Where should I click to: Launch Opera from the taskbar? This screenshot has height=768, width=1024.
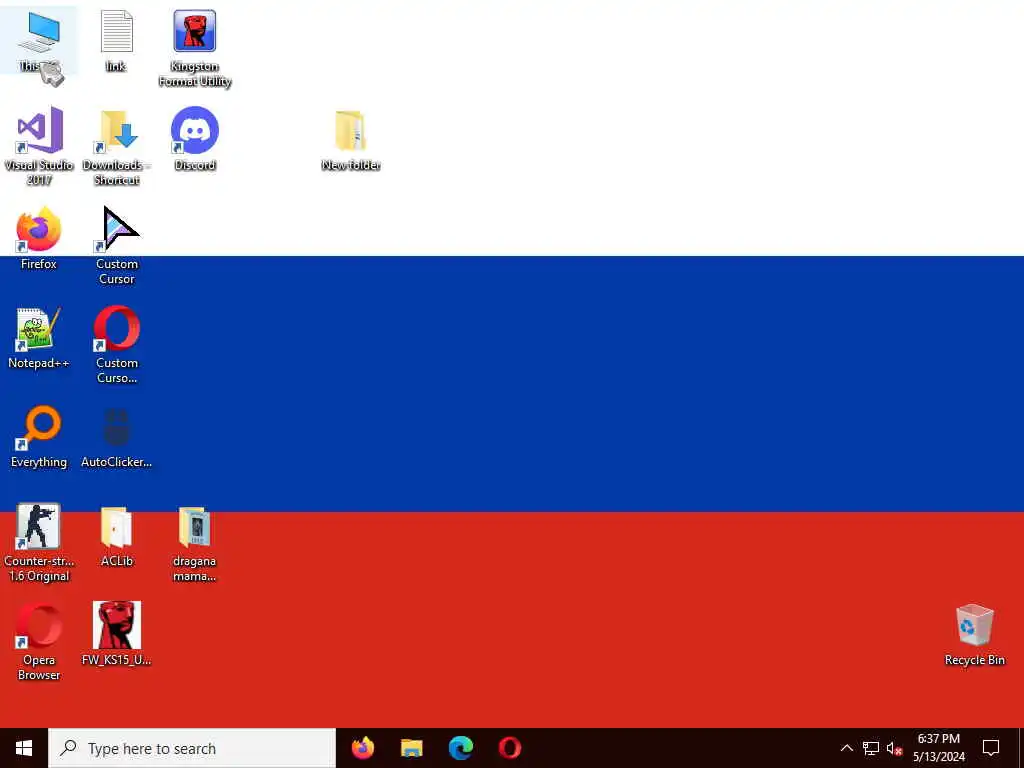509,748
